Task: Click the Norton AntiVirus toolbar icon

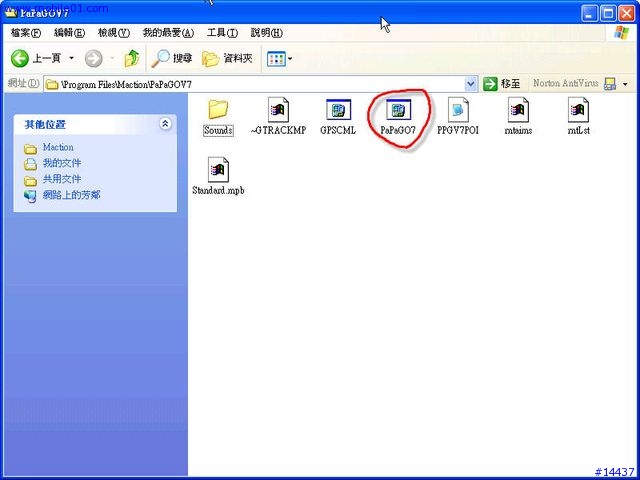Action: pyautogui.click(x=610, y=84)
